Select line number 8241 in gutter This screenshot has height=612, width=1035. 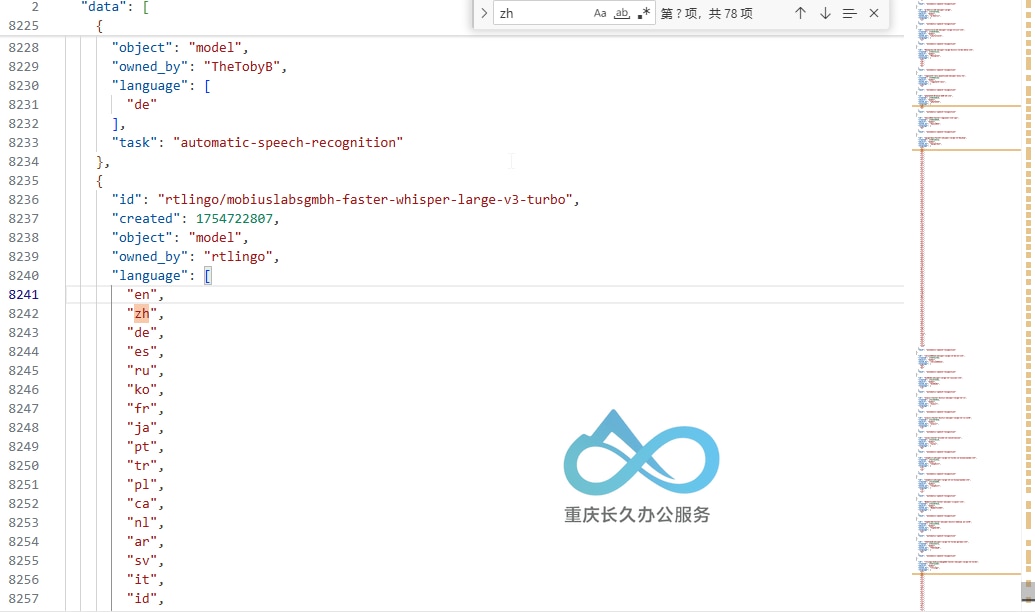(24, 294)
